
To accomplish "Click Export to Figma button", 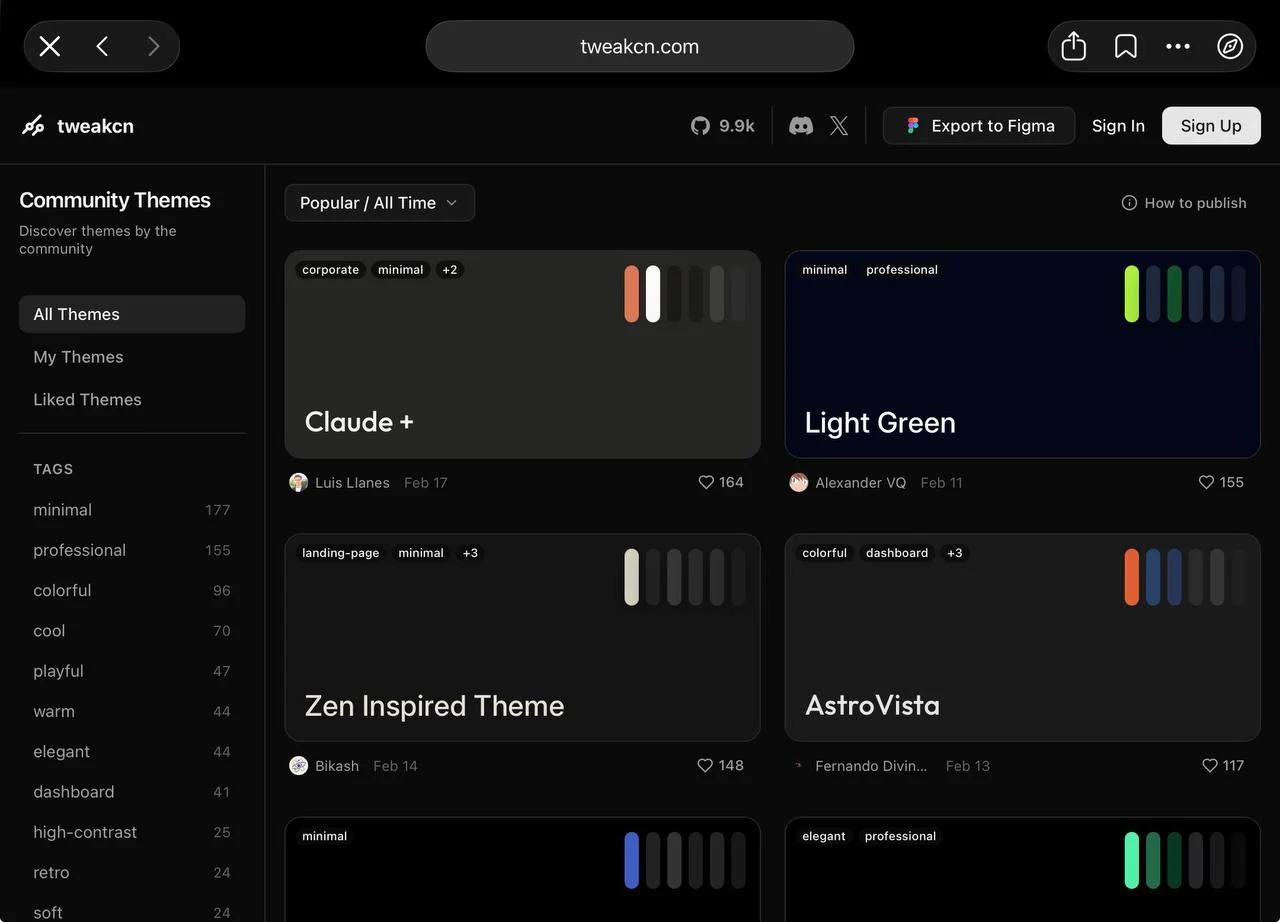I will tap(979, 126).
